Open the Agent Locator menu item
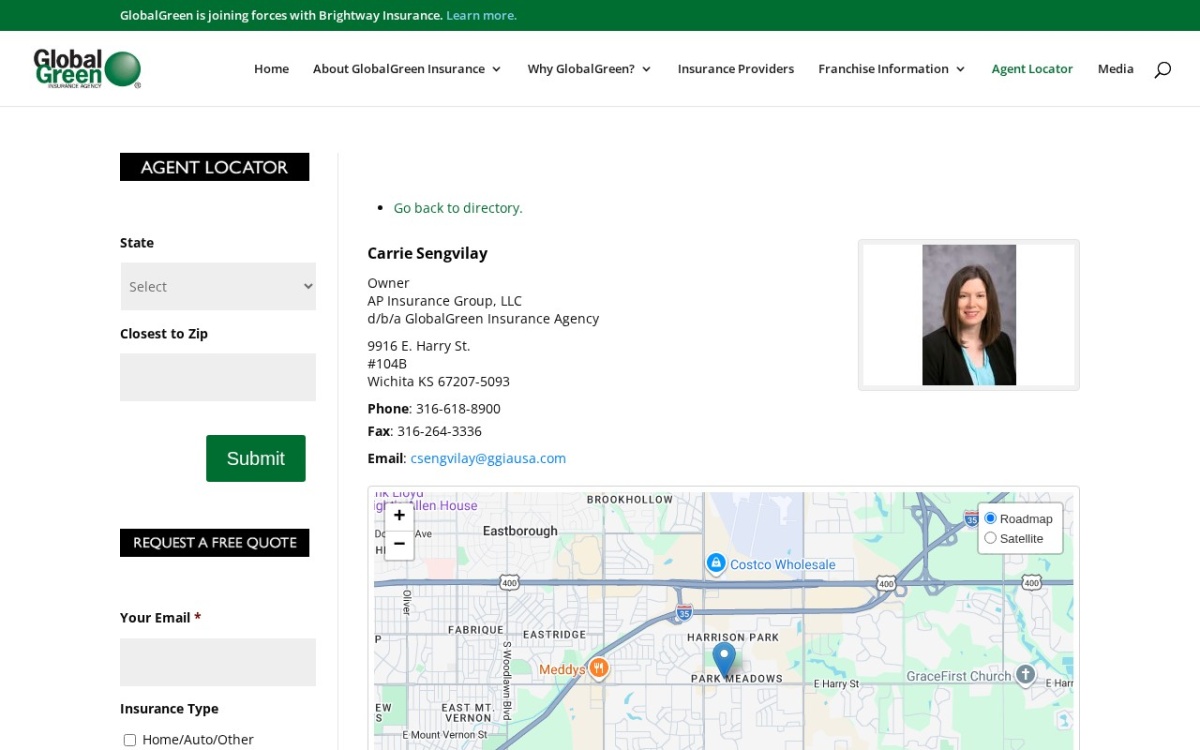The image size is (1200, 750). (1032, 69)
